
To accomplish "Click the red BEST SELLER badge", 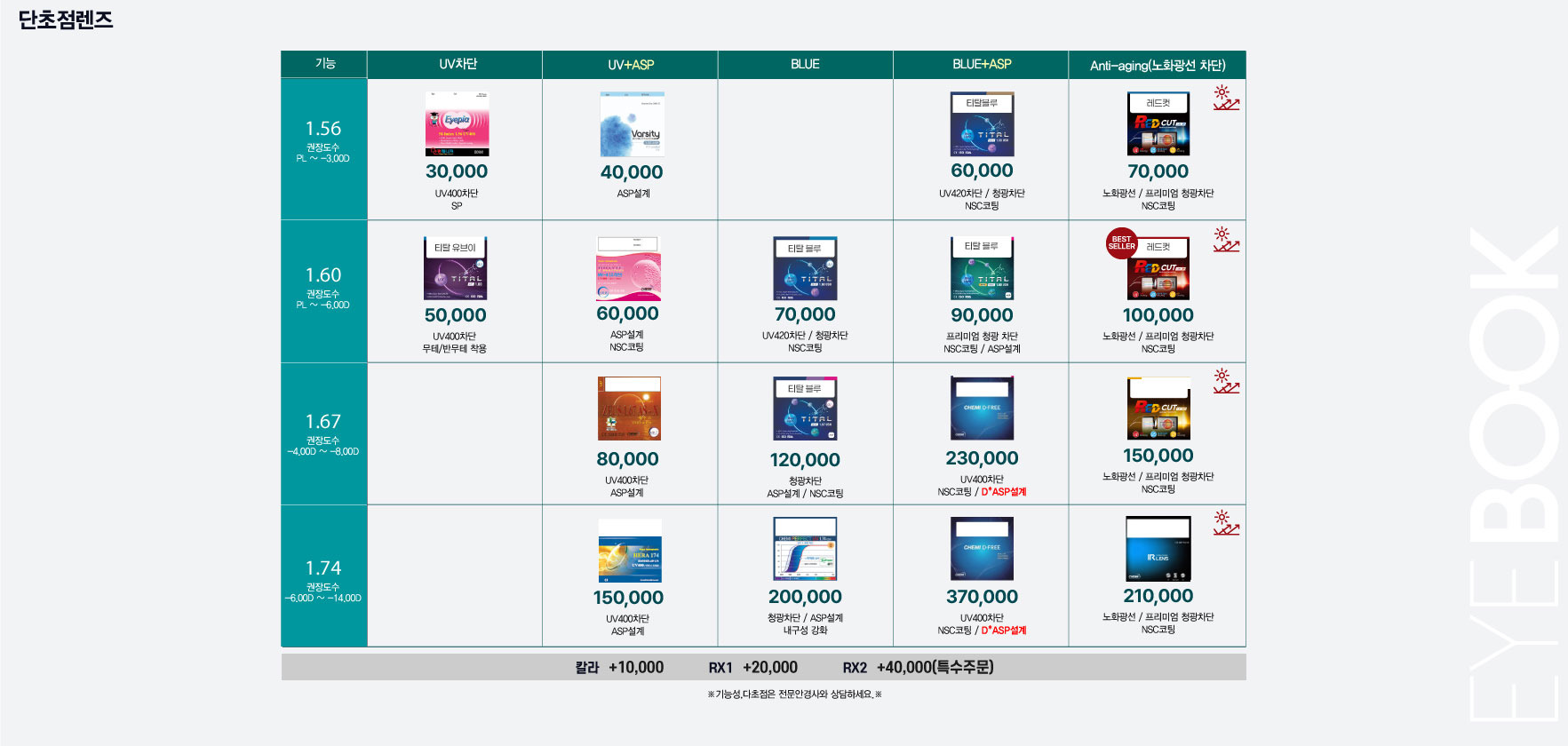I will 1121,243.
